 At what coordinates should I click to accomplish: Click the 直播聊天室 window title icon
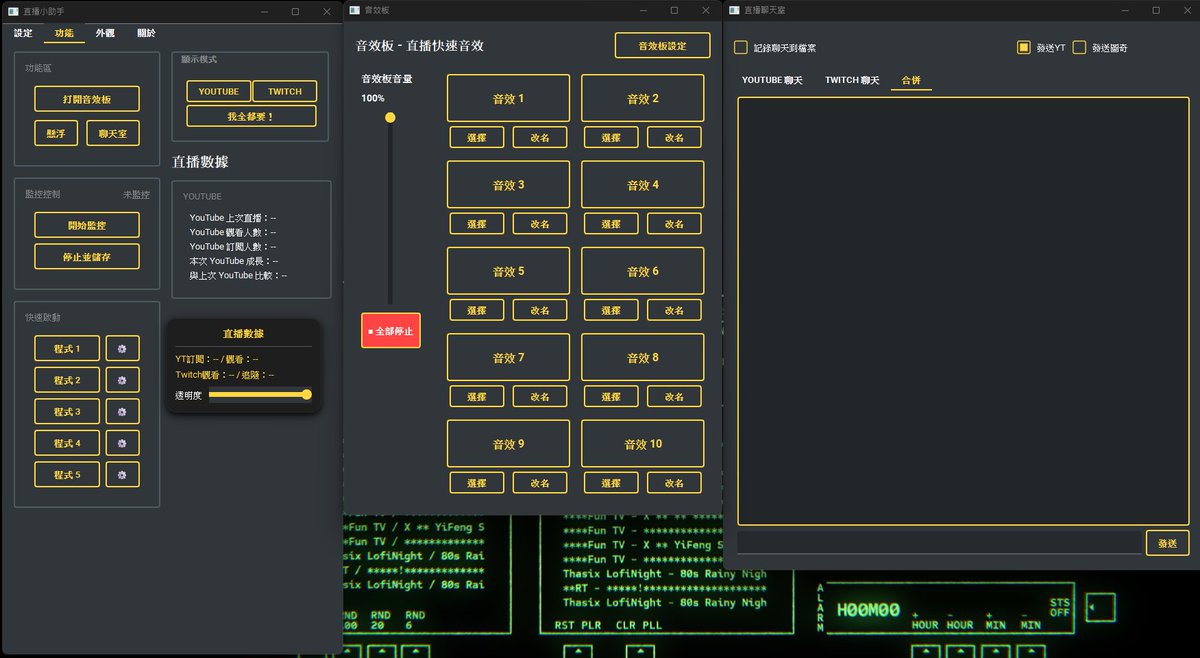click(734, 10)
